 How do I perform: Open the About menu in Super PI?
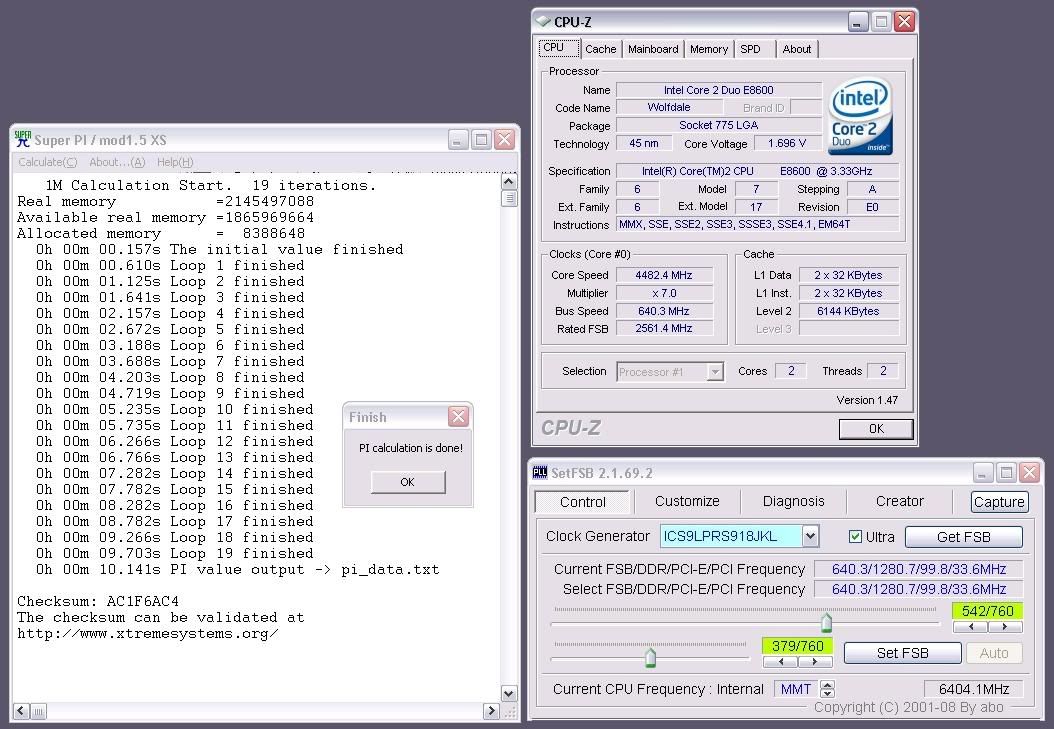click(x=117, y=162)
